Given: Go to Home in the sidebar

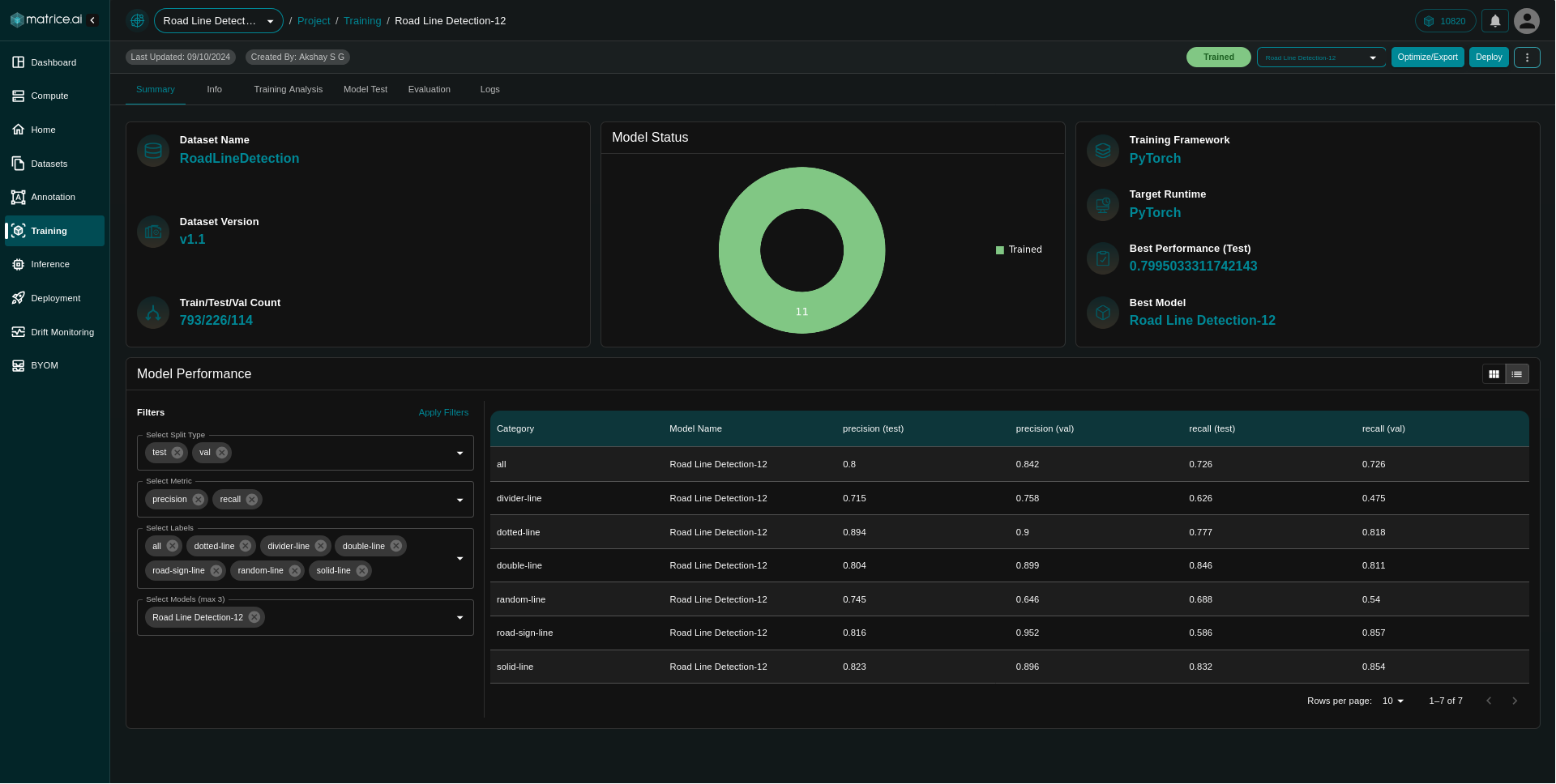Looking at the screenshot, I should point(54,130).
